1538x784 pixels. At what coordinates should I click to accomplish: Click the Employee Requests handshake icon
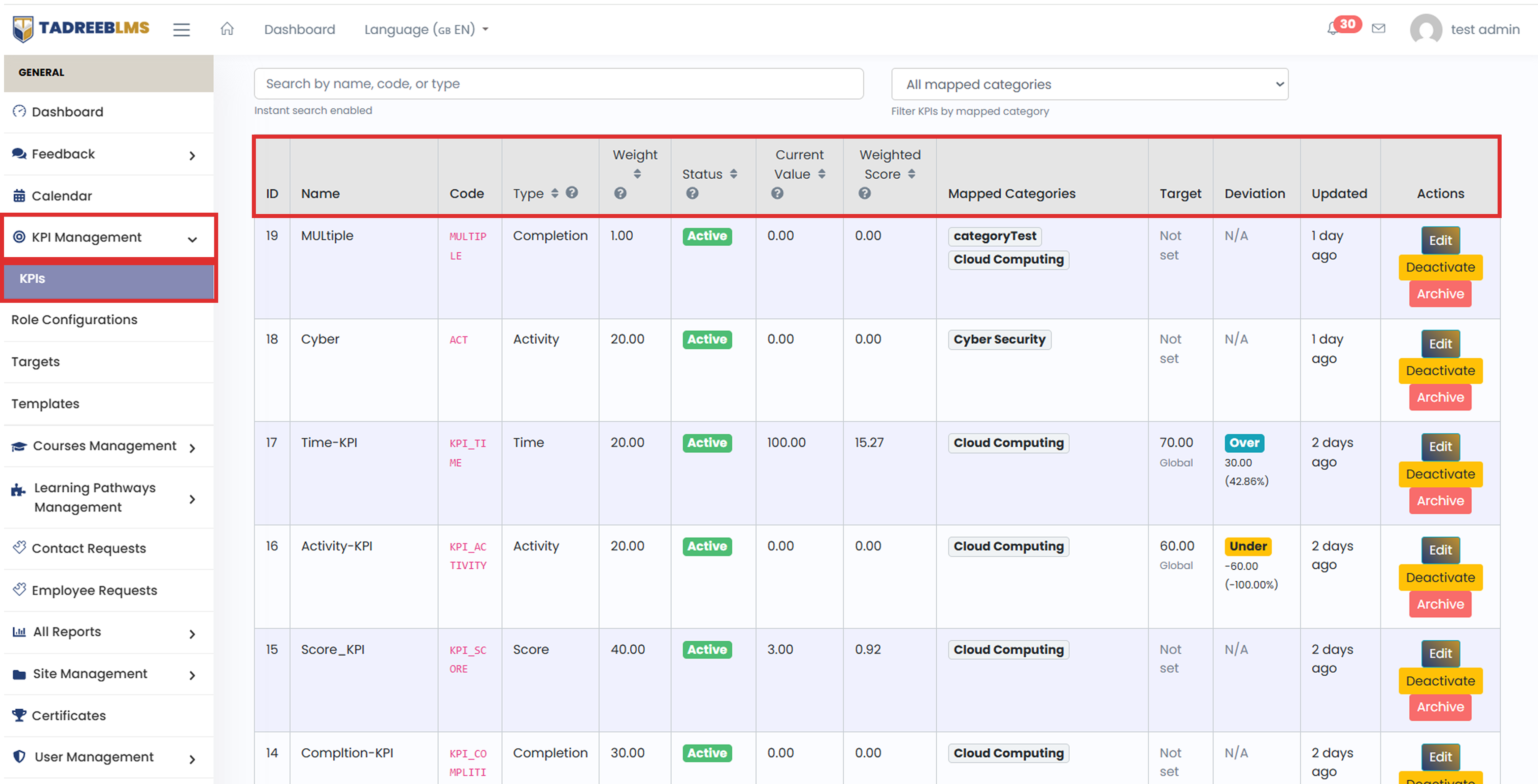point(19,589)
